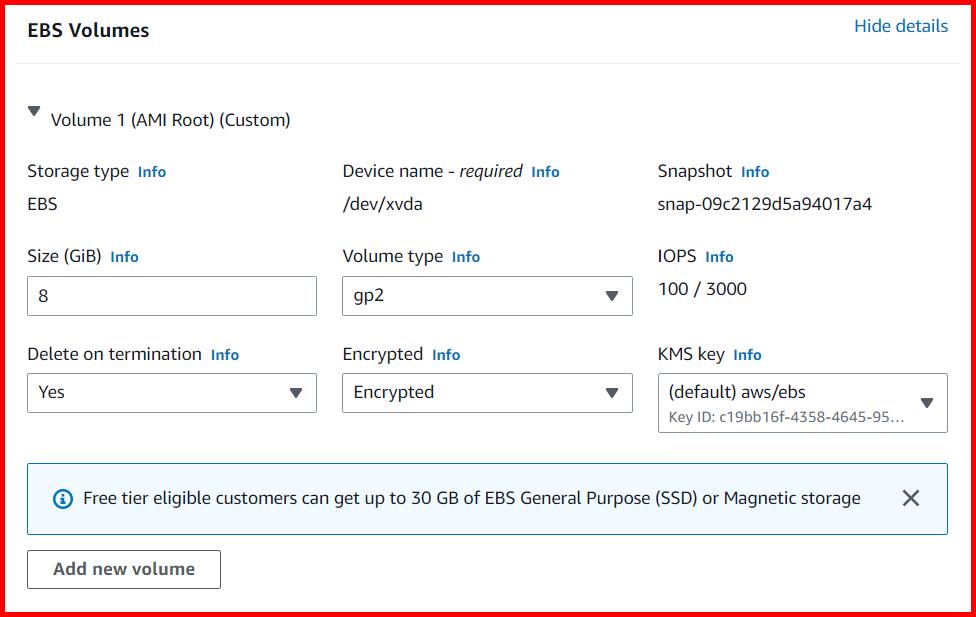Viewport: 976px width, 617px height.
Task: Open the KMS key dropdown showing aws/ebs
Action: click(803, 402)
